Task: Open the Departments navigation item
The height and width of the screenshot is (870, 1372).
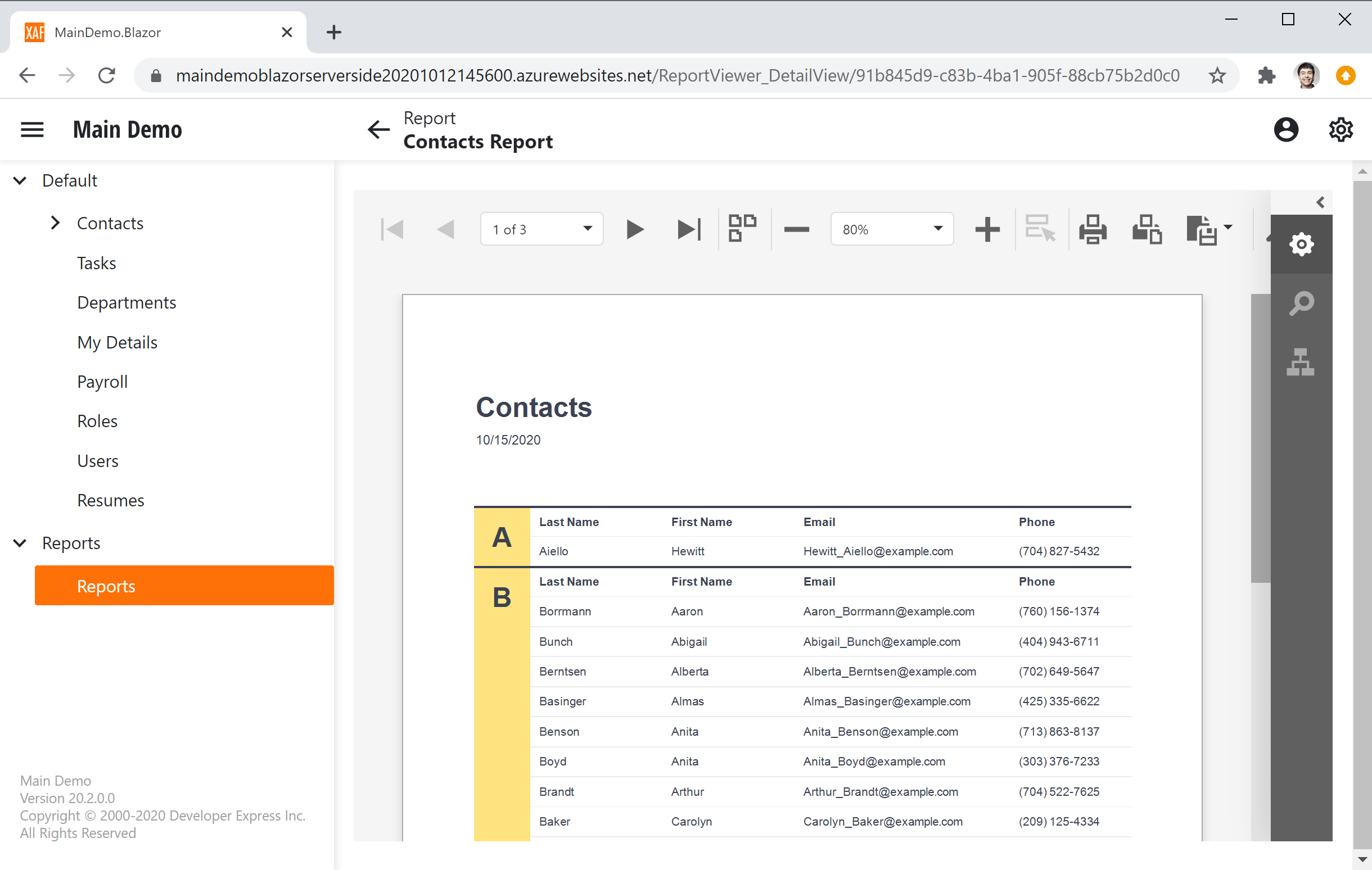Action: (x=127, y=302)
